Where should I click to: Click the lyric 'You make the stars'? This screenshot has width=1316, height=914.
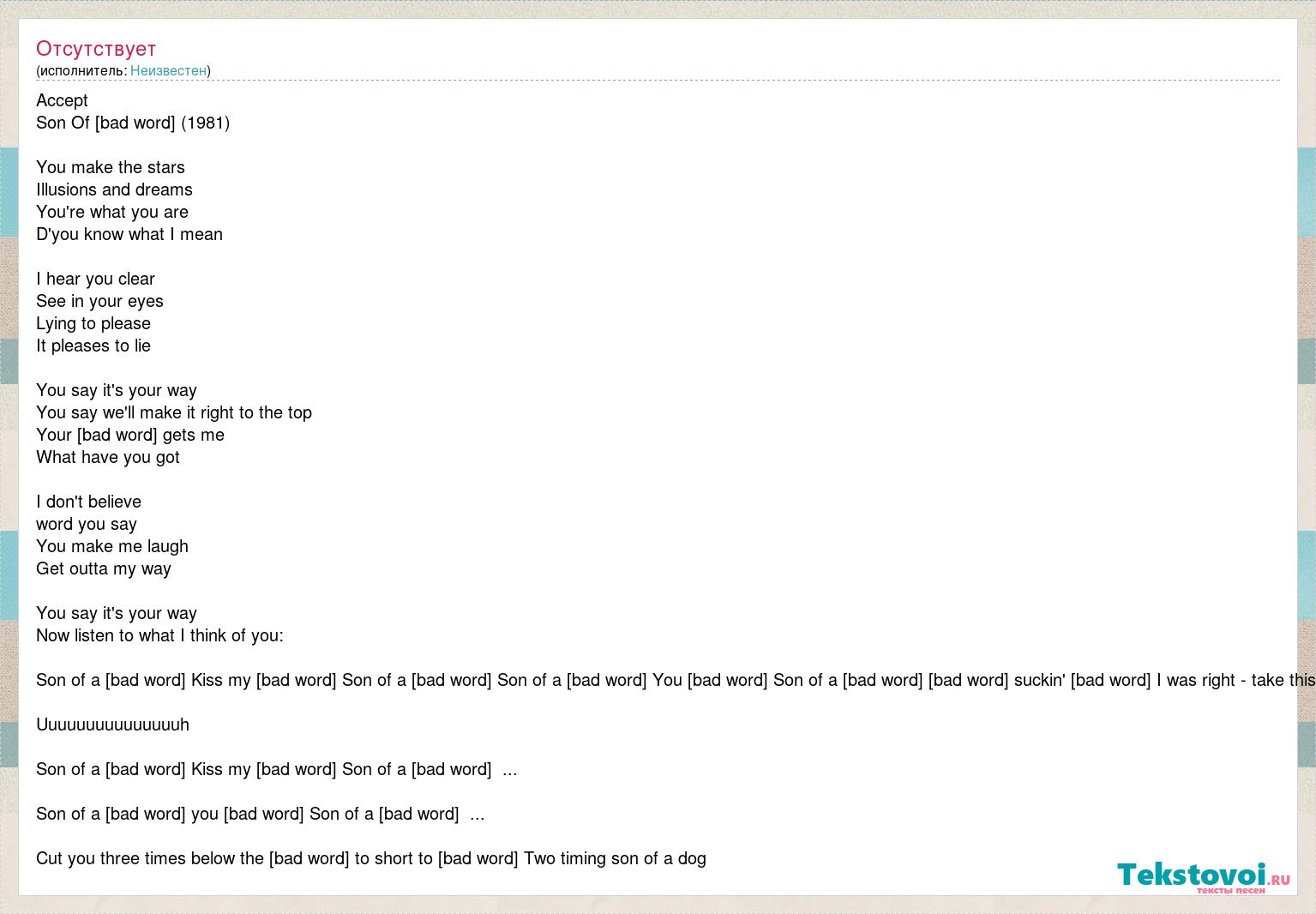111,167
